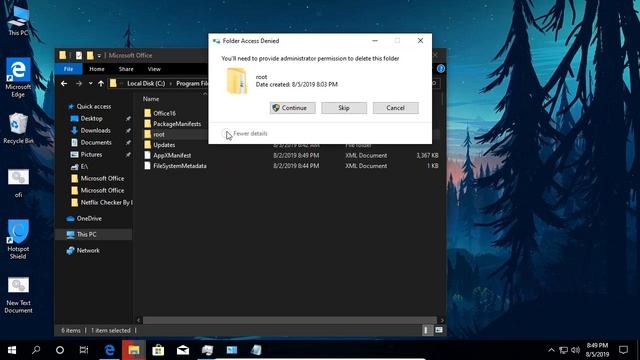Switch to large icons view in status bar

439,330
